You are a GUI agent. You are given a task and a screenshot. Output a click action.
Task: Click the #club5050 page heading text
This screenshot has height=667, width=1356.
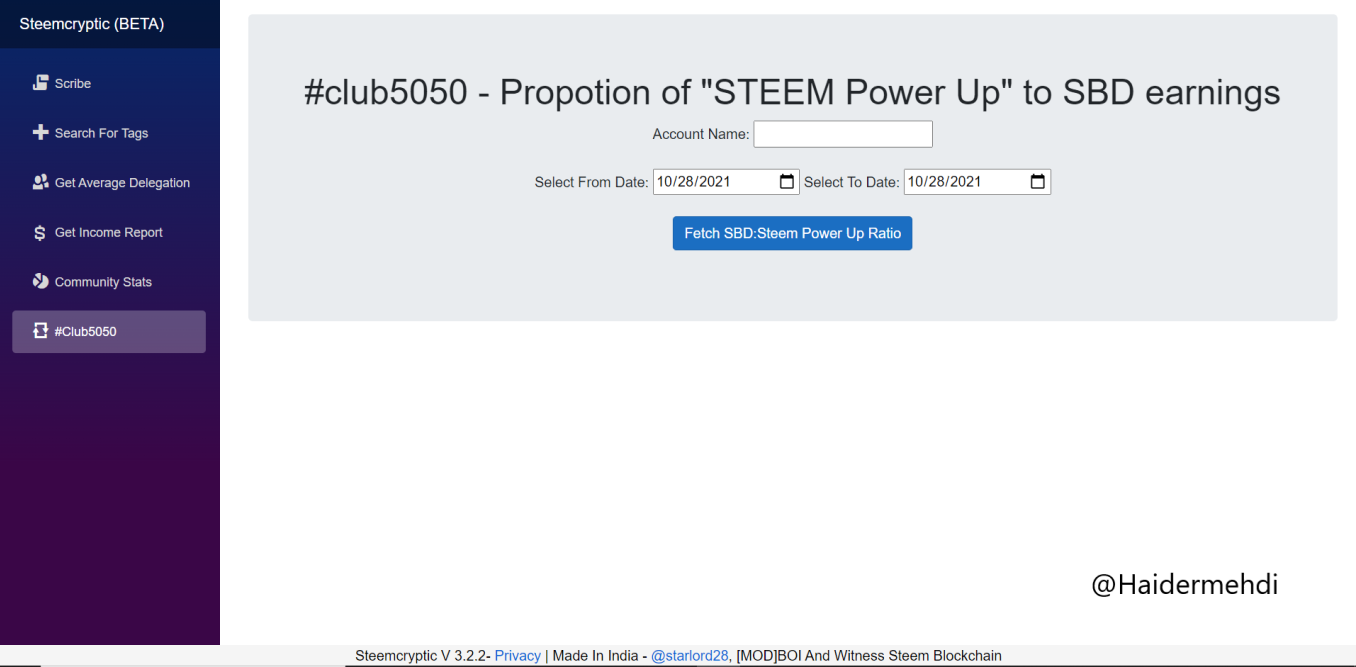pyautogui.click(x=792, y=92)
